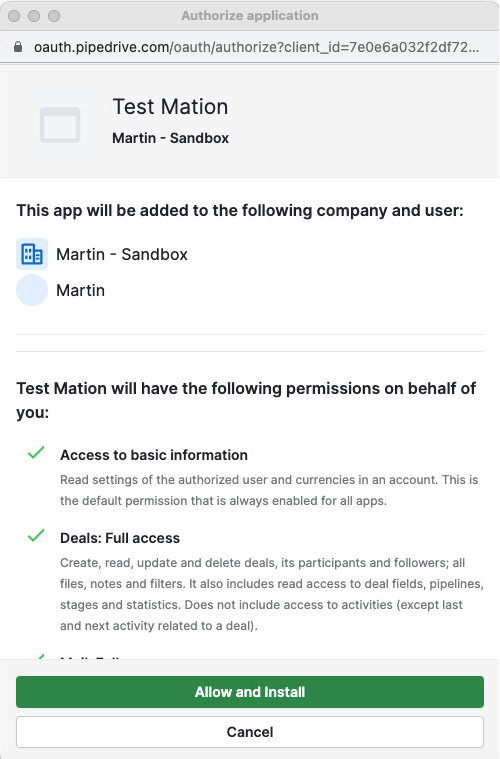Click the Authorize application window title

[250, 15]
